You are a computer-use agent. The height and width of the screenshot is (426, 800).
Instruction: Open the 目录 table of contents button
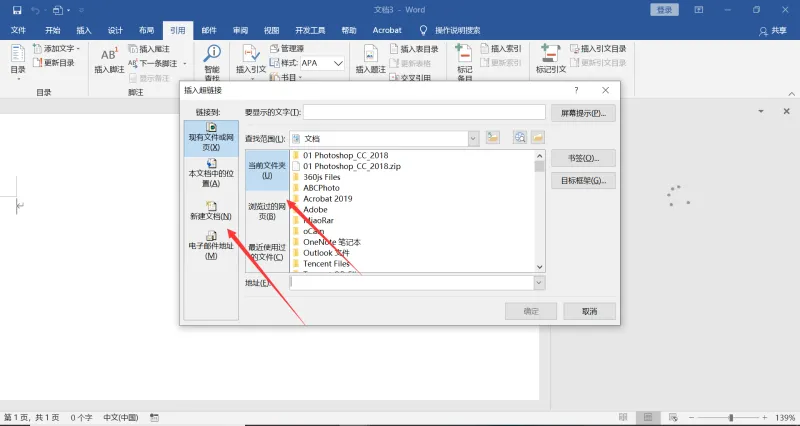pyautogui.click(x=18, y=61)
